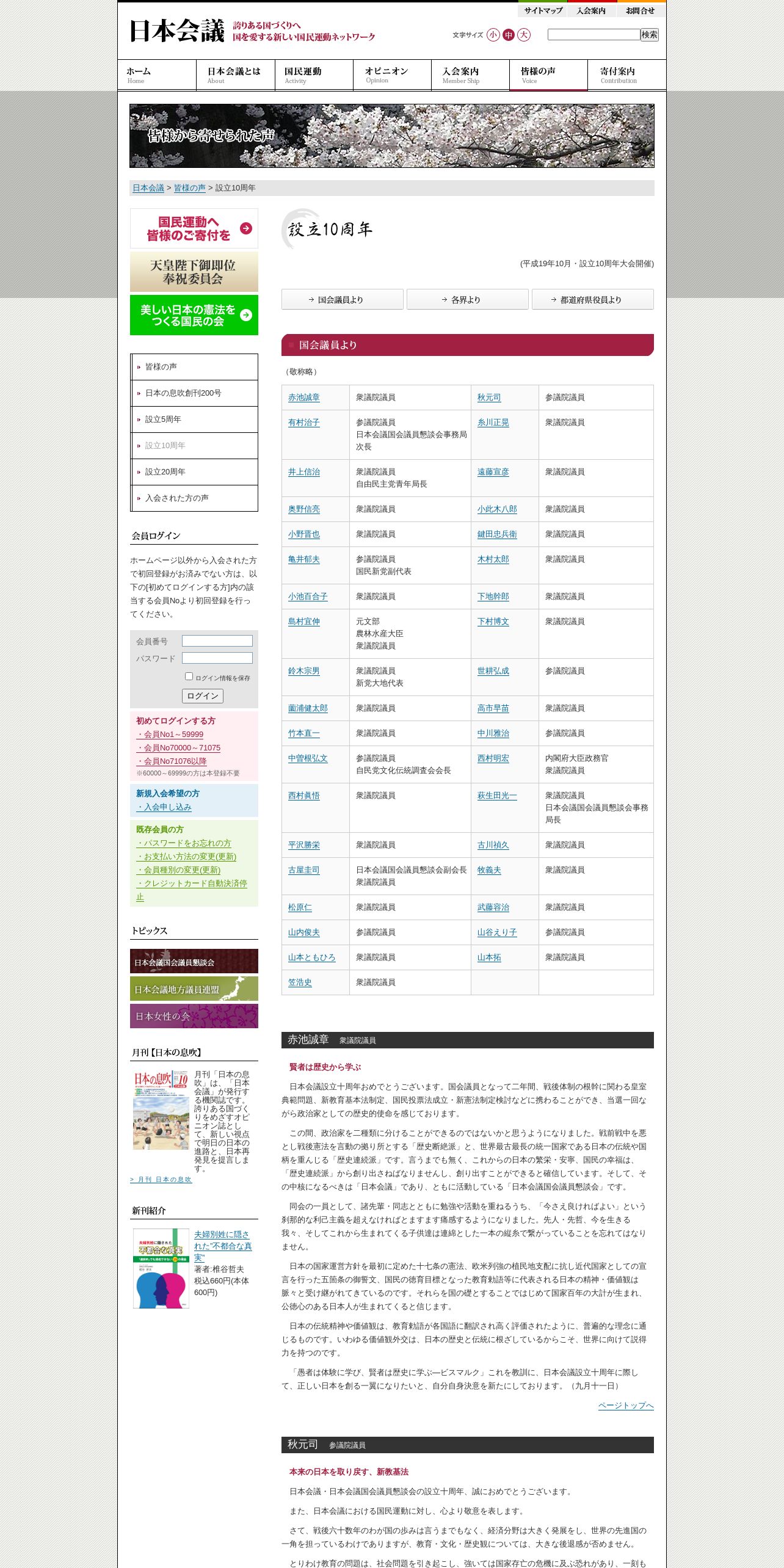Screen dimensions: 784x1568
Task: Select small font size 小 circle
Action: point(493,35)
